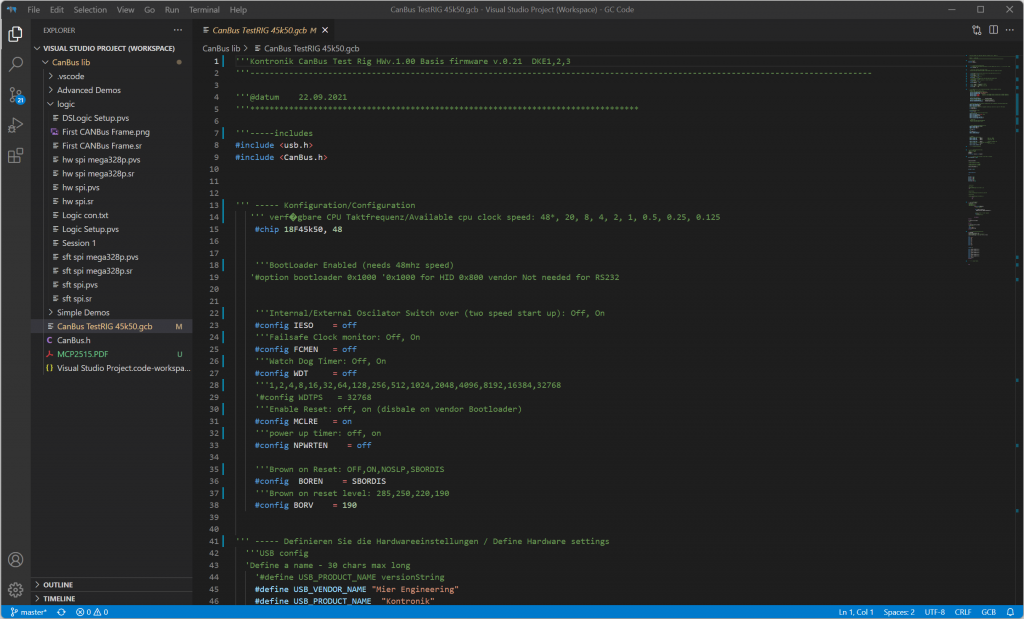Open the Terminal menu
The height and width of the screenshot is (619, 1024).
205,9
